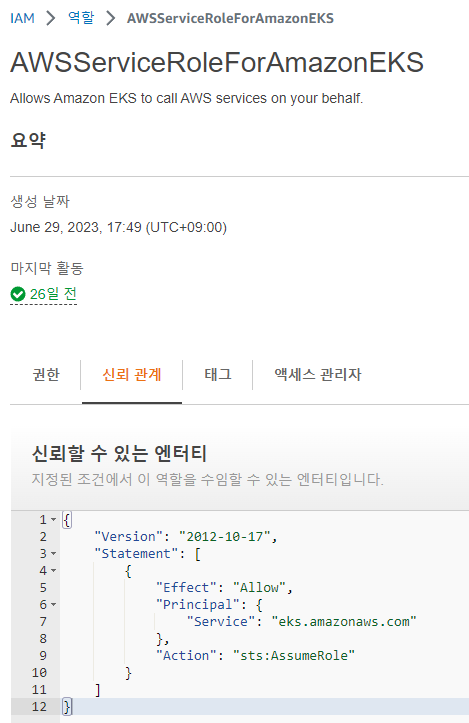Click the 요약 section heading
The height and width of the screenshot is (723, 469).
[x=28, y=140]
